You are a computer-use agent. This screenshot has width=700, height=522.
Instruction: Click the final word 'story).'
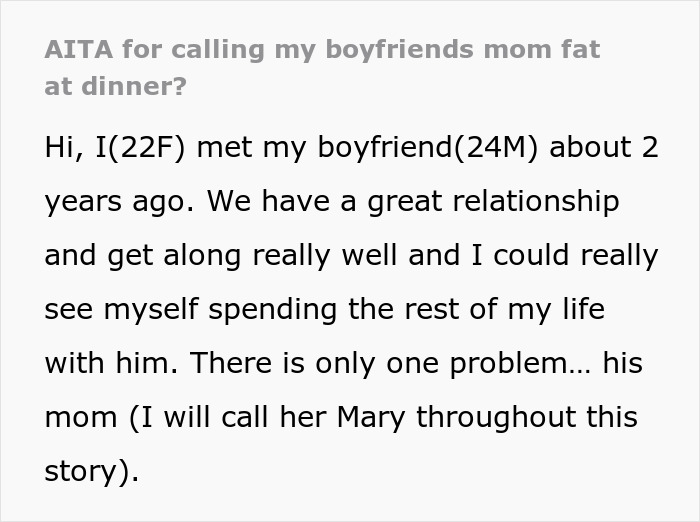pyautogui.click(x=91, y=471)
